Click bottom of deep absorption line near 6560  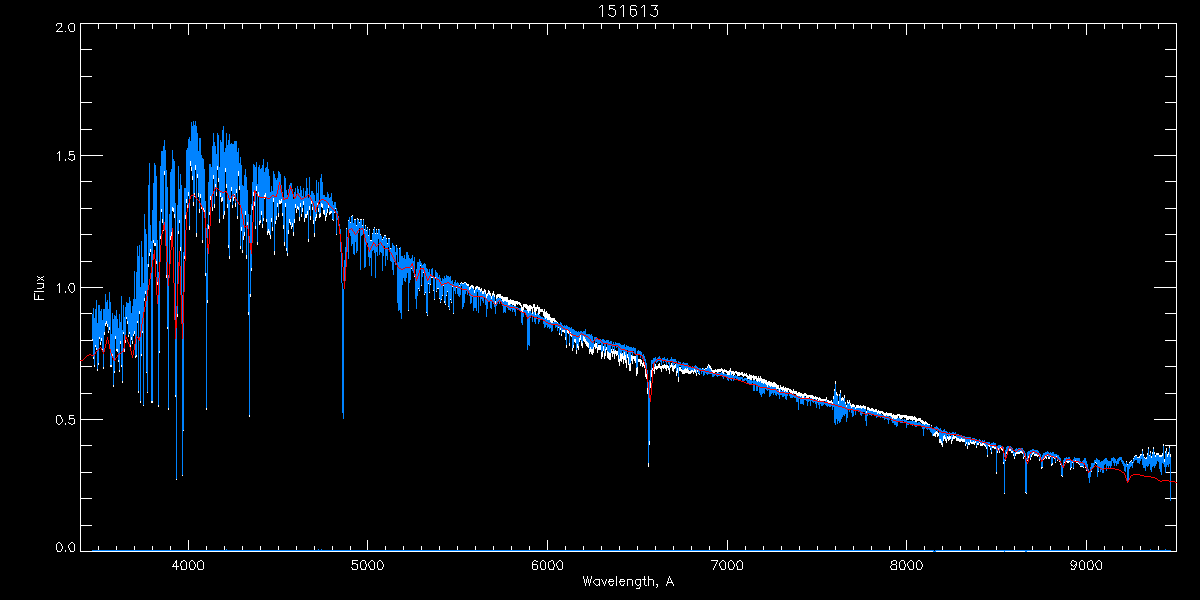(x=649, y=464)
